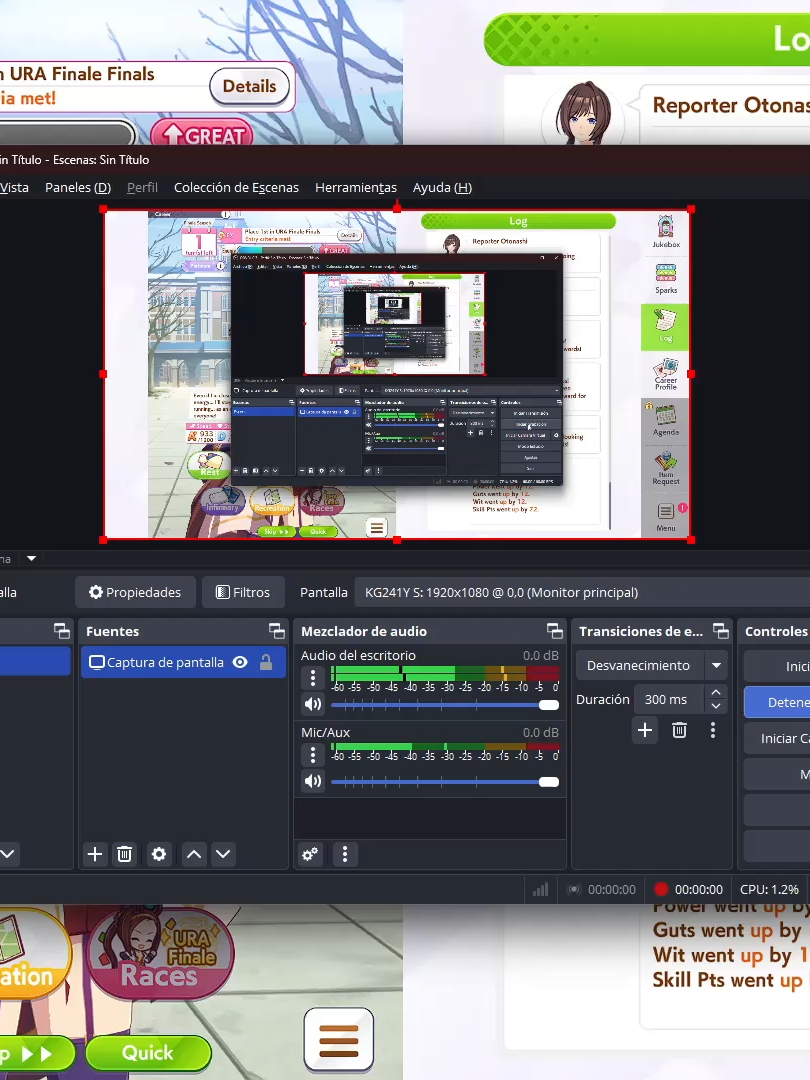Open the game's hamburger menu button
Image resolution: width=810 pixels, height=1080 pixels.
coord(339,1040)
